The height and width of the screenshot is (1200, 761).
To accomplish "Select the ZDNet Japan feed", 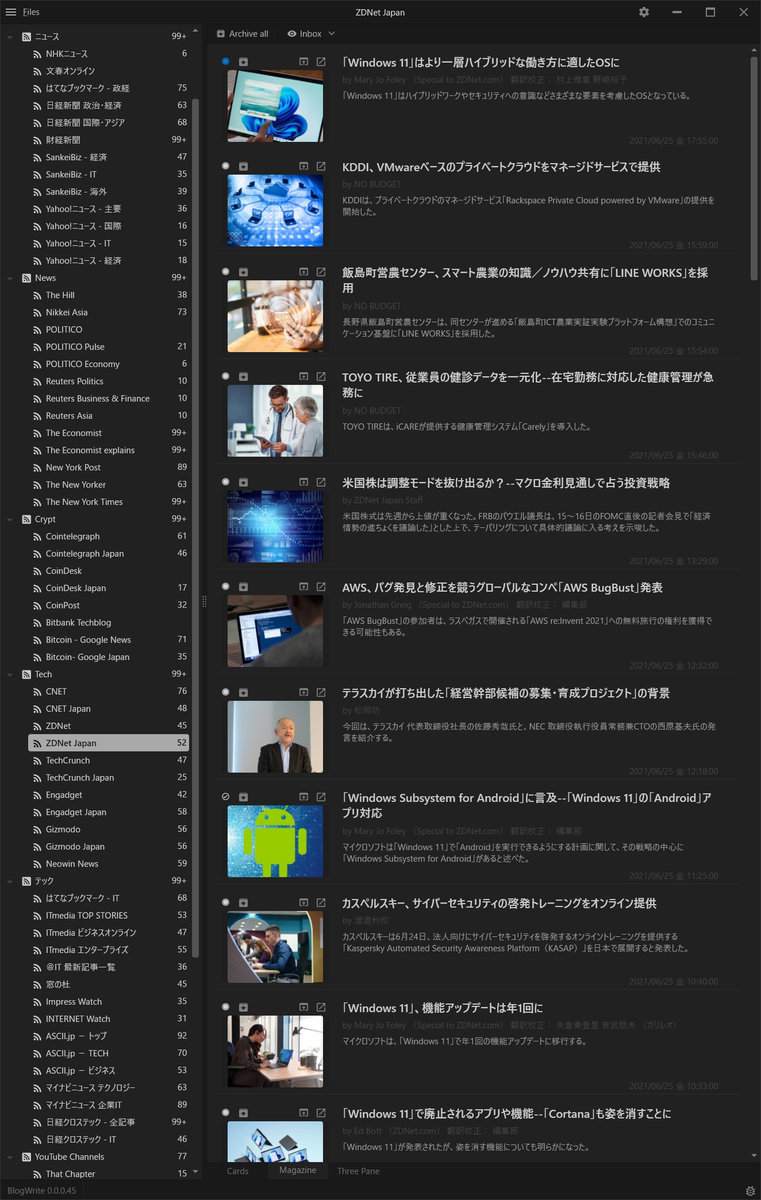I will pyautogui.click(x=108, y=743).
